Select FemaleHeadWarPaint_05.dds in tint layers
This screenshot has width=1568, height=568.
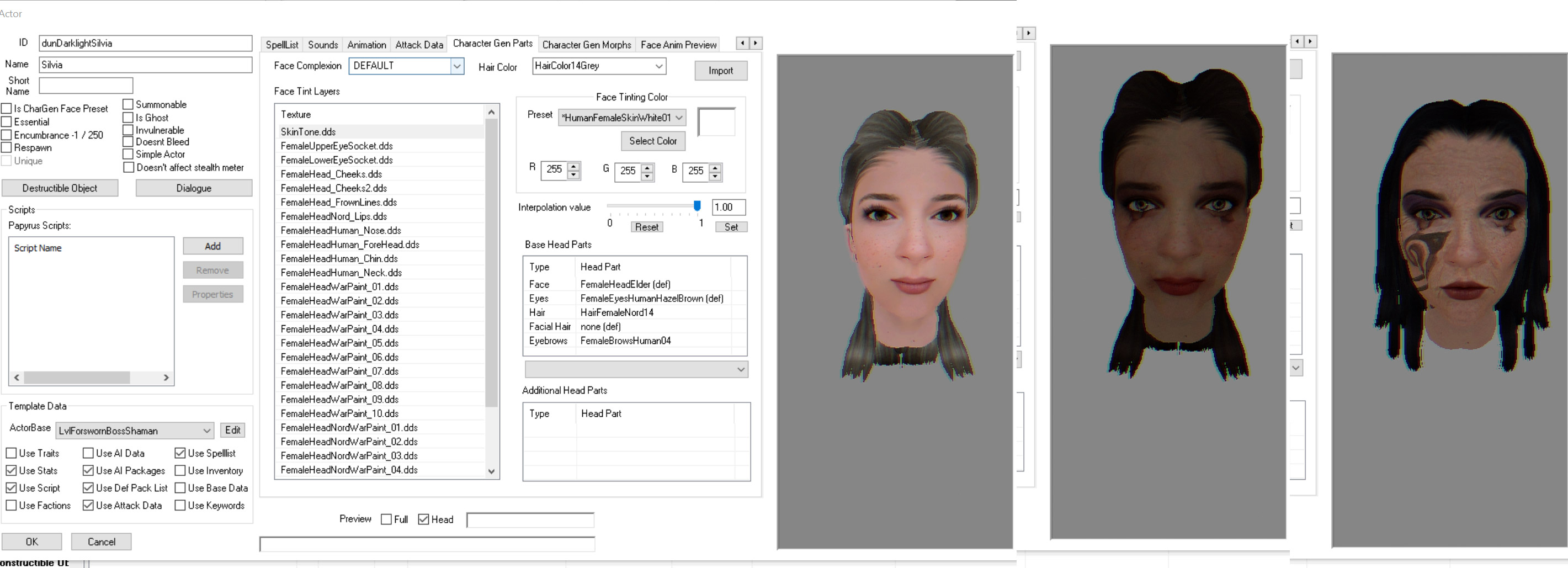339,343
